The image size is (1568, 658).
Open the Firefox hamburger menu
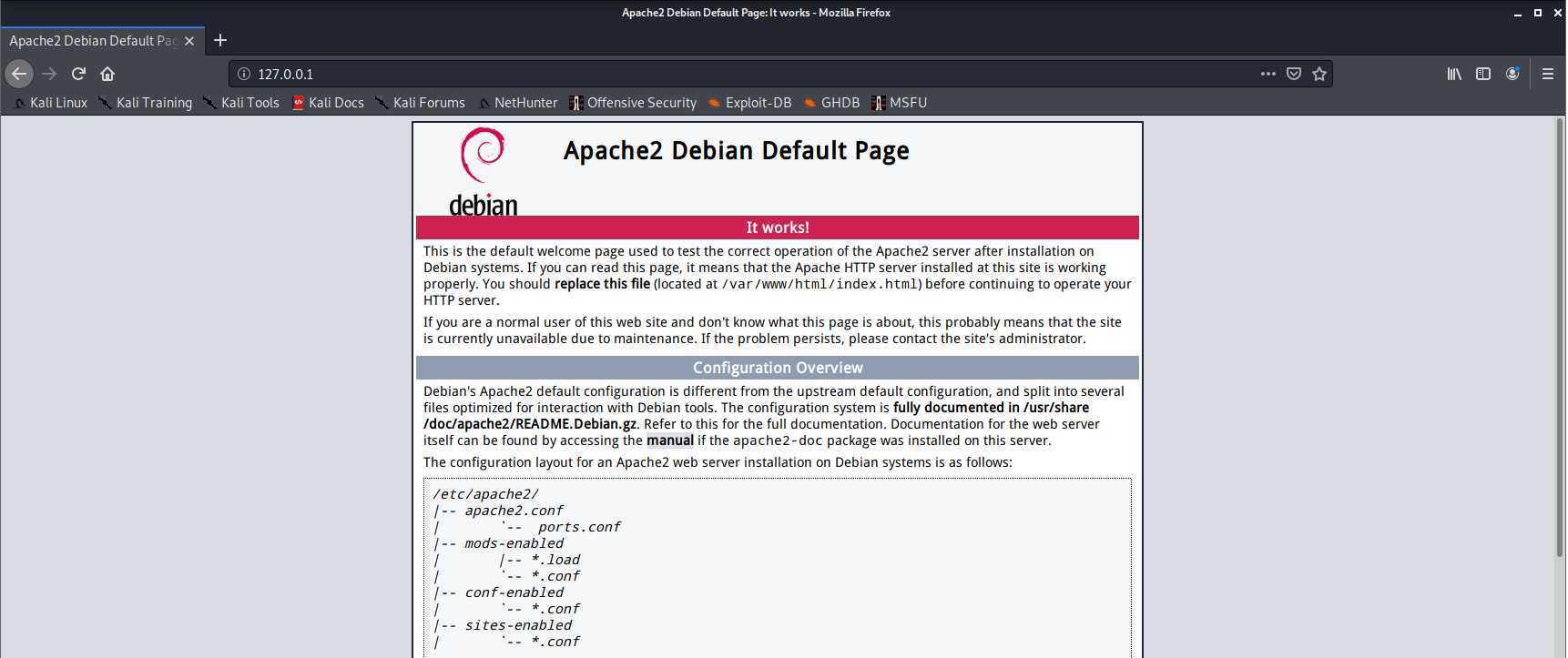1547,74
